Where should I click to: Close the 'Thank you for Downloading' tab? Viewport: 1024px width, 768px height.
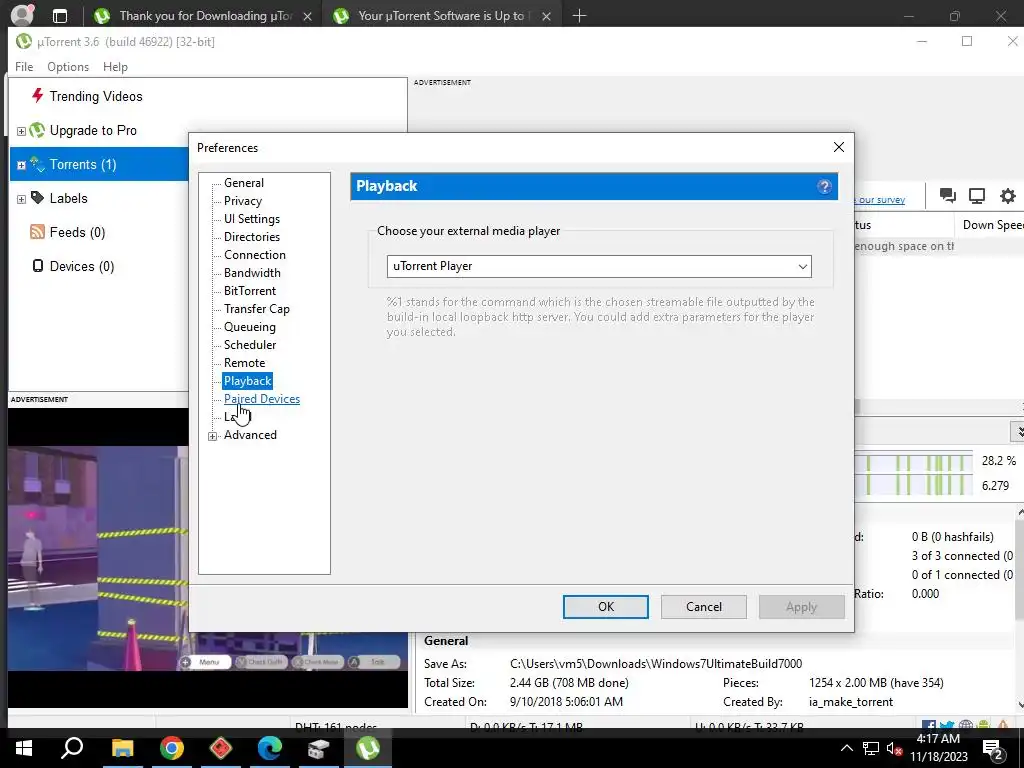(x=308, y=16)
